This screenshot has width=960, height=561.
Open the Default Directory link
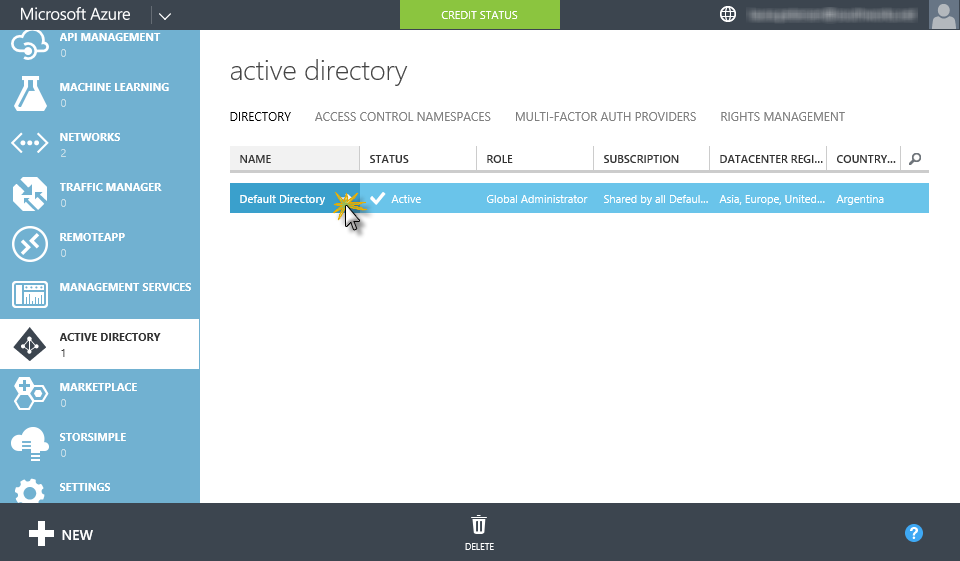pyautogui.click(x=282, y=199)
